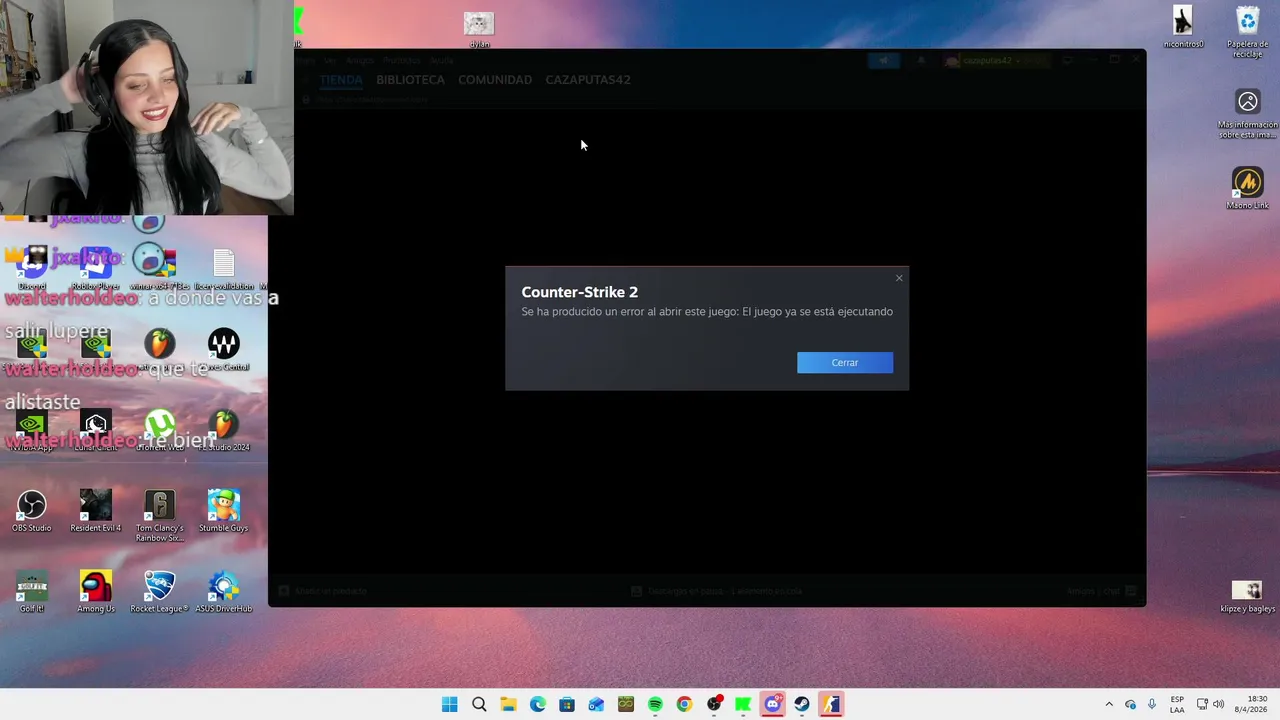Viewport: 1280px width, 720px height.
Task: Open the BIBLIOTECA tab in Steam
Action: coord(410,79)
